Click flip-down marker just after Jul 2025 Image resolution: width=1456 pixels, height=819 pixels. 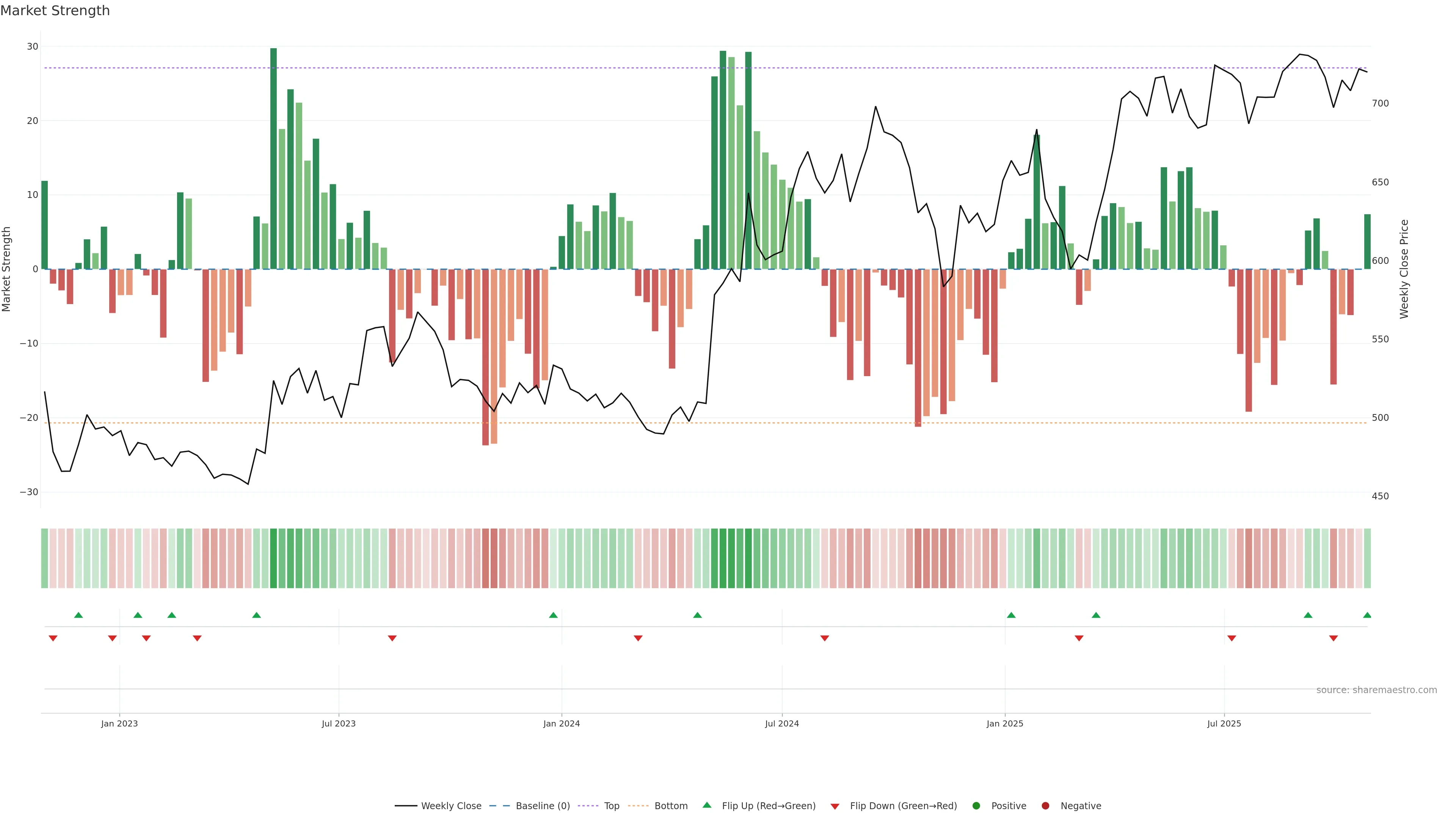[1232, 638]
